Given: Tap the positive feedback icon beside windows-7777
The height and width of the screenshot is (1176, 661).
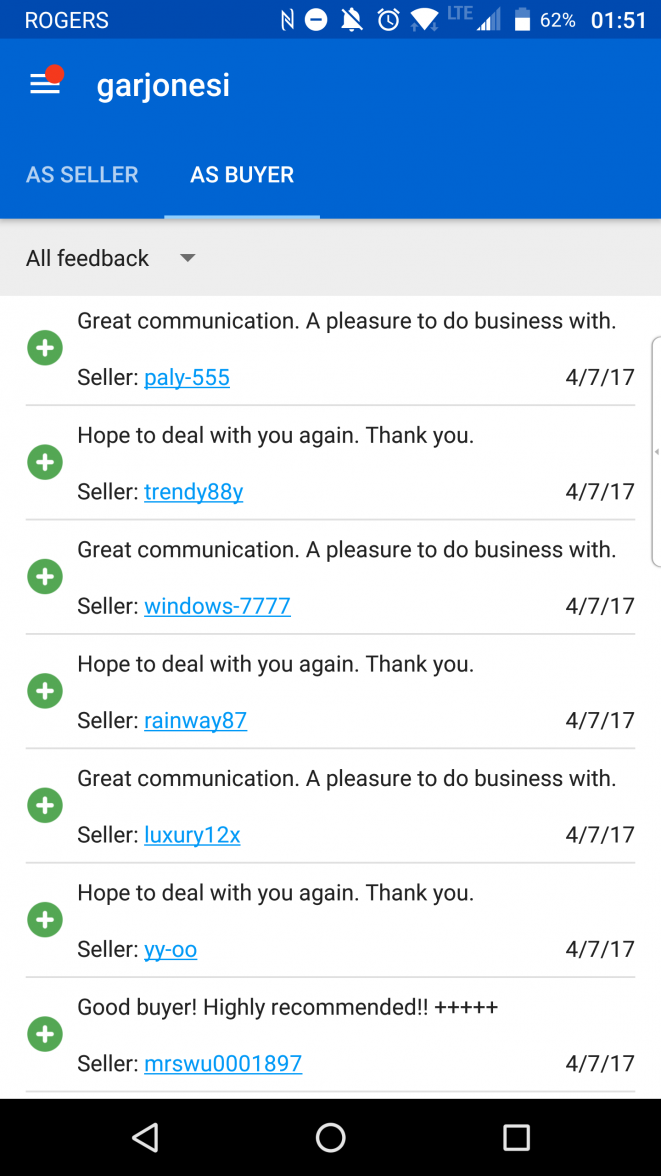Looking at the screenshot, I should [44, 576].
